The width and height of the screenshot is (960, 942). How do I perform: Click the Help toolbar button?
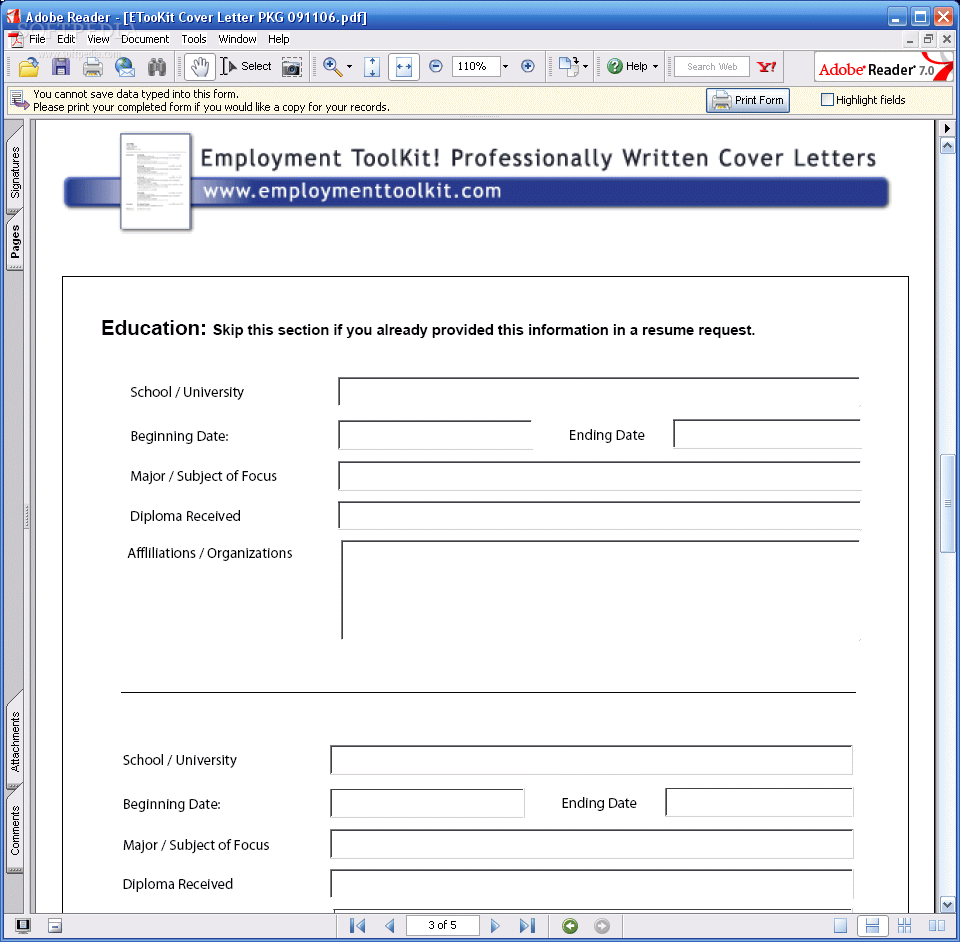point(627,66)
